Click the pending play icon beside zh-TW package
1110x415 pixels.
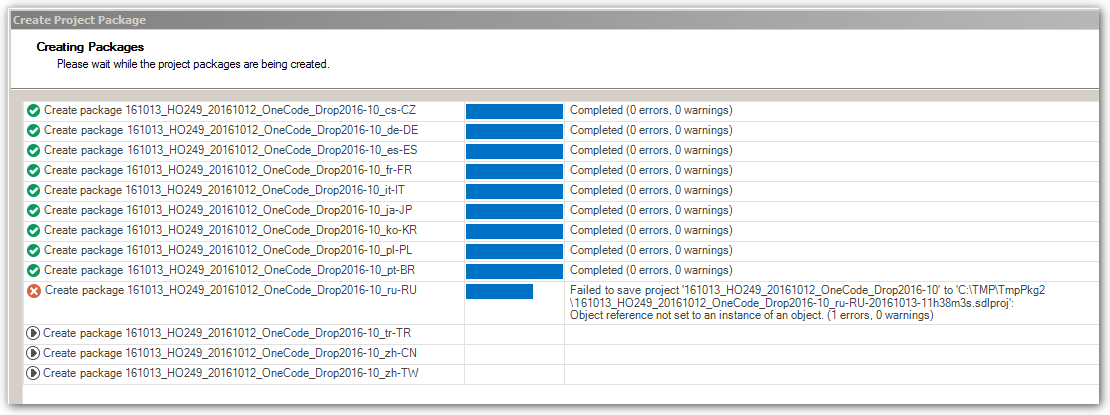(x=33, y=373)
